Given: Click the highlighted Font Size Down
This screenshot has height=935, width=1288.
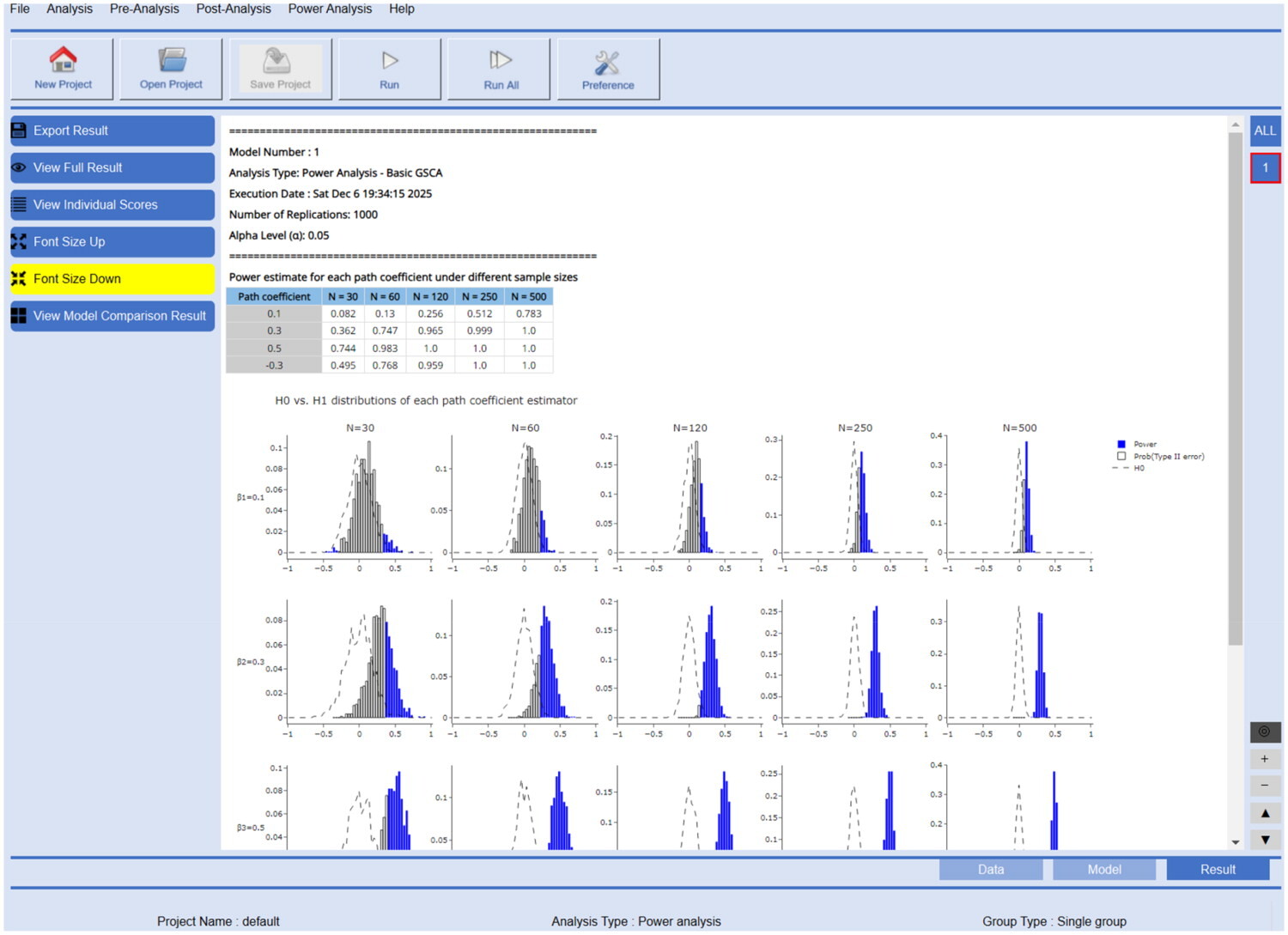Looking at the screenshot, I should pyautogui.click(x=112, y=278).
